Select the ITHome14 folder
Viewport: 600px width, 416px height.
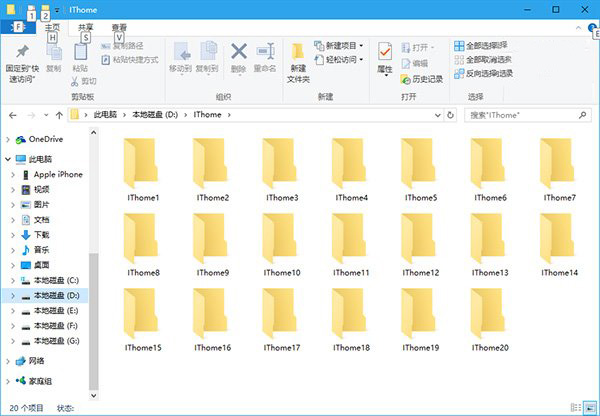(x=559, y=245)
